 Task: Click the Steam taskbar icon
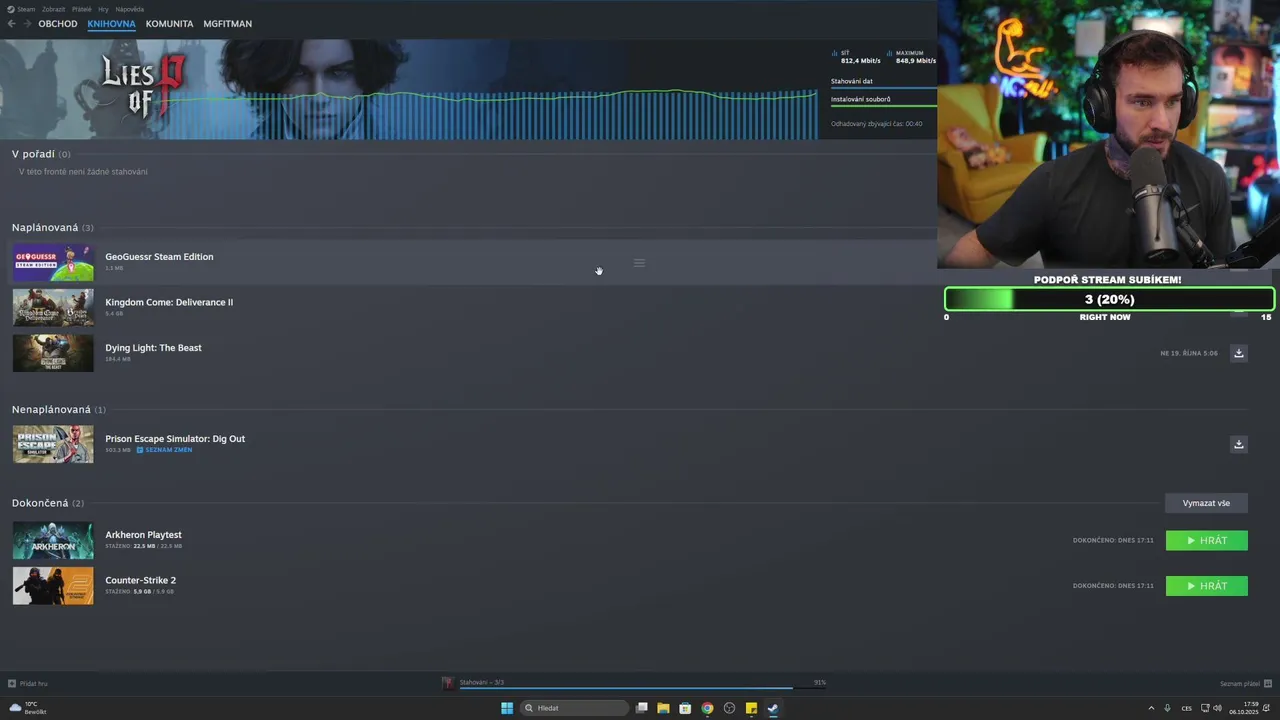(x=773, y=708)
